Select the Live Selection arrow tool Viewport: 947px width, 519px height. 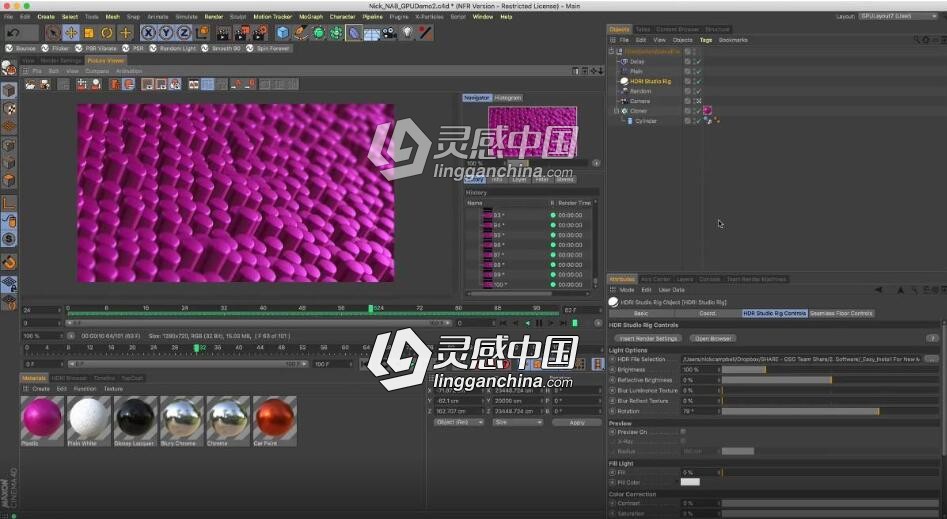pos(53,33)
